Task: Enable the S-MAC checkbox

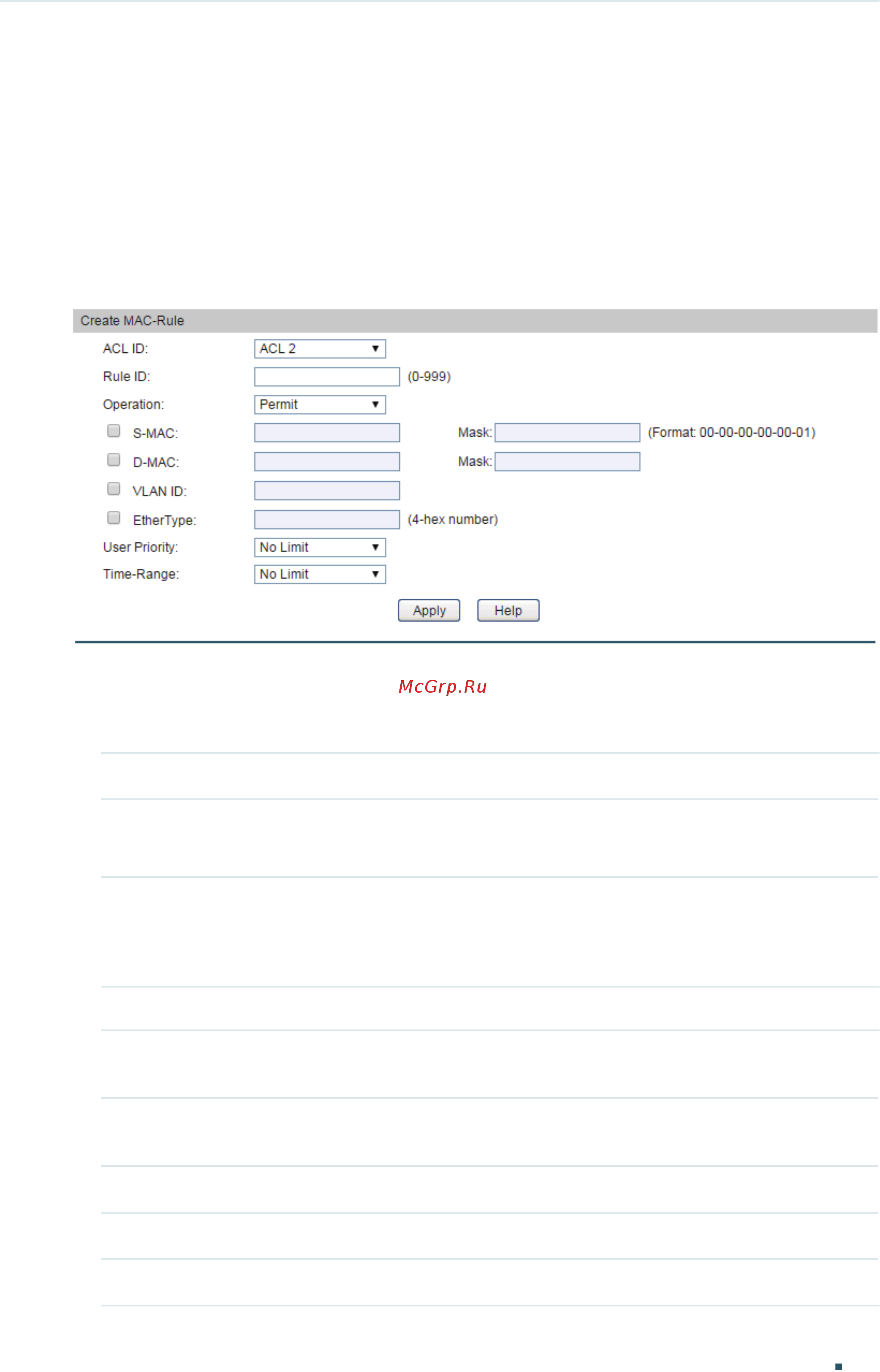Action: (114, 430)
